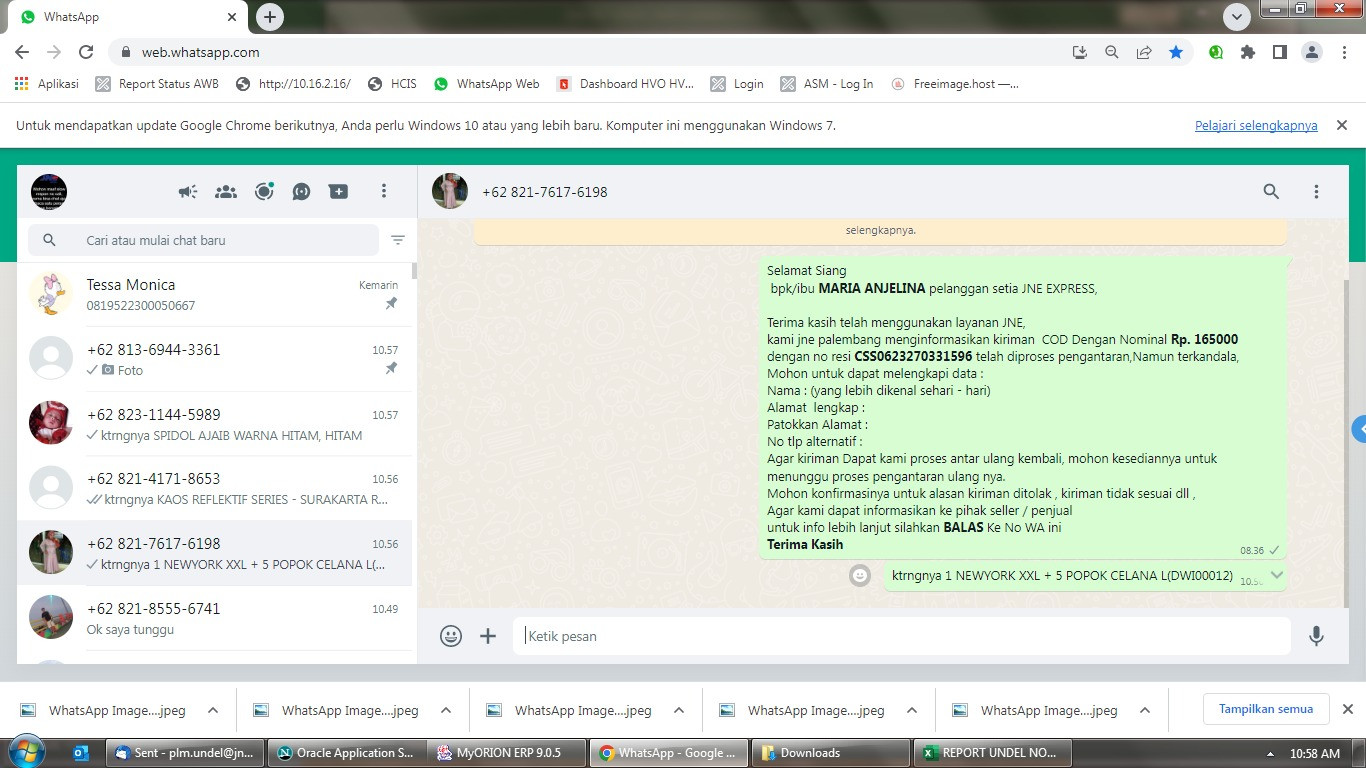
Task: Click the browser back arrow
Action: pos(22,52)
